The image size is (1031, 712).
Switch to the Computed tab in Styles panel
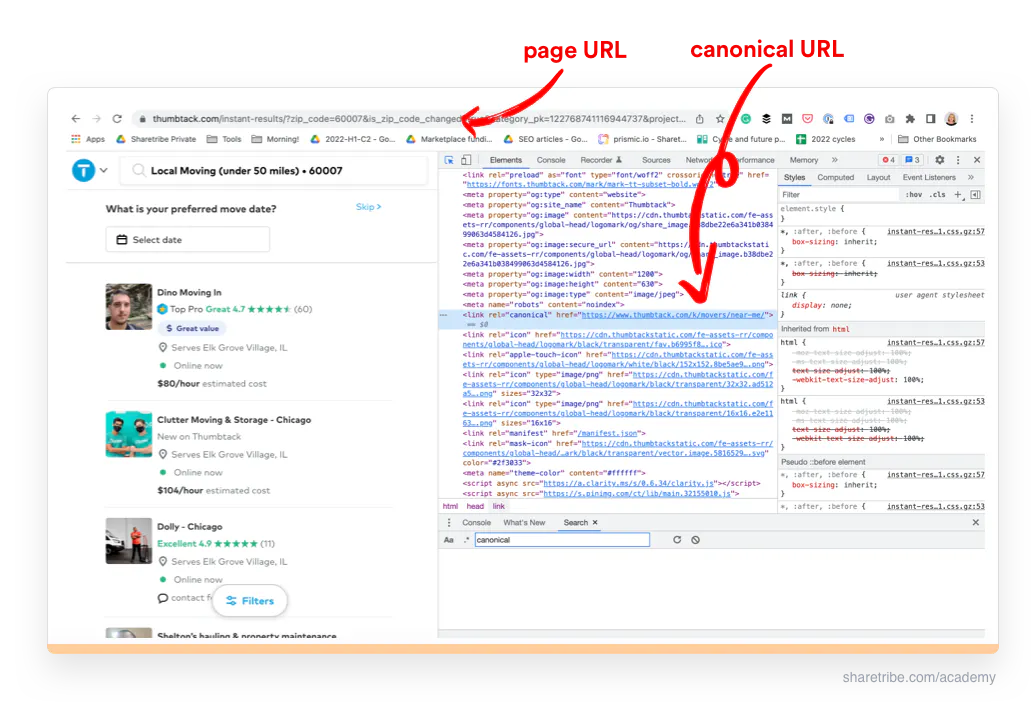(836, 177)
